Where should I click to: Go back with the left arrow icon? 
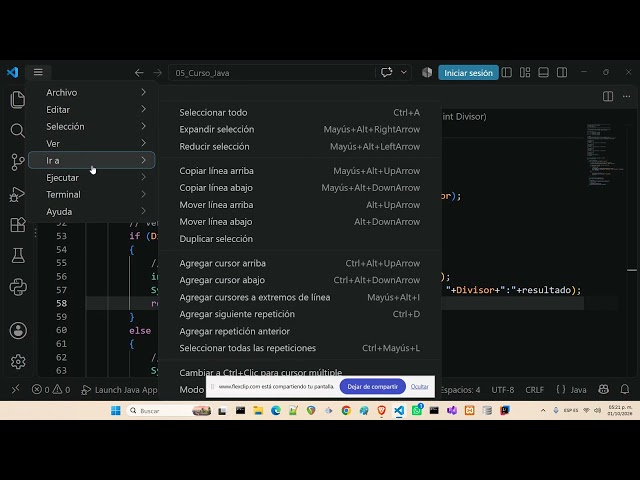(x=139, y=73)
